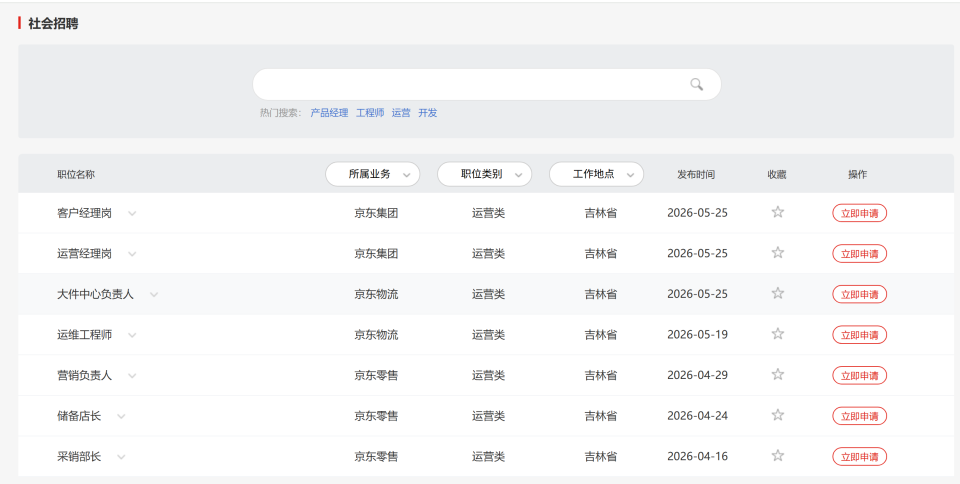960x484 pixels.
Task: Open the 运维工程师 job title
Action: [x=84, y=335]
